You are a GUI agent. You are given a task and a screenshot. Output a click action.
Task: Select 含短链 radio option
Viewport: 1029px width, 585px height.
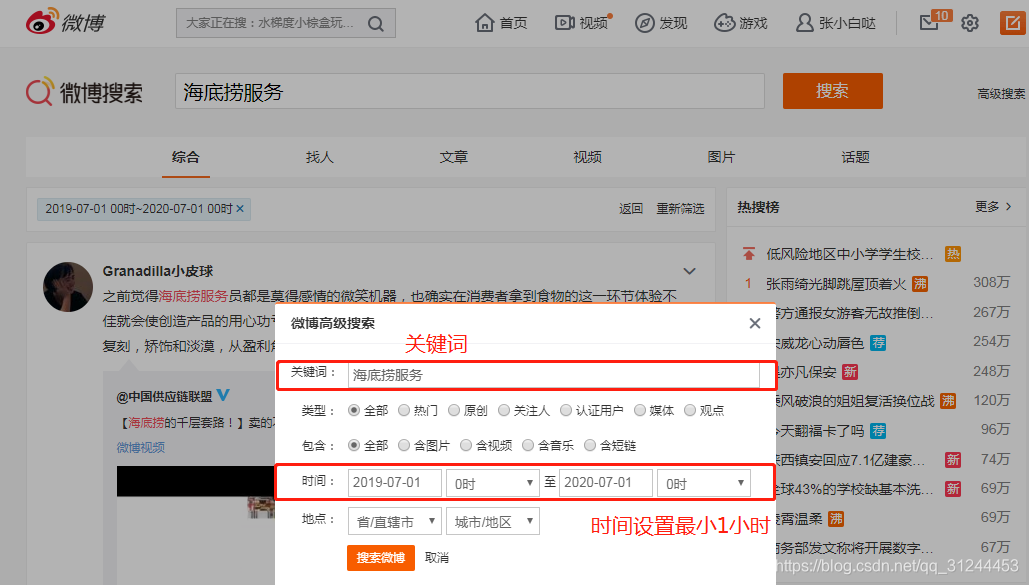pos(590,445)
